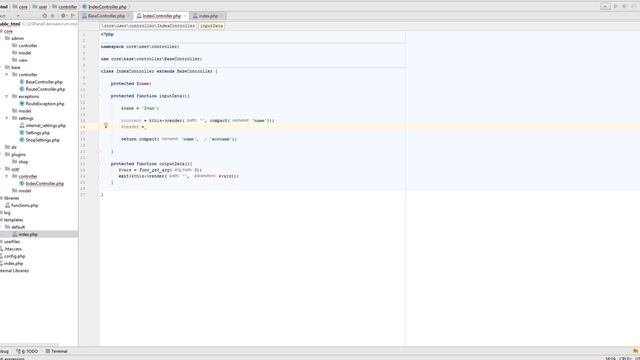Select the admin folder in project tree
Viewport: 640px width, 360px height.
[17, 38]
